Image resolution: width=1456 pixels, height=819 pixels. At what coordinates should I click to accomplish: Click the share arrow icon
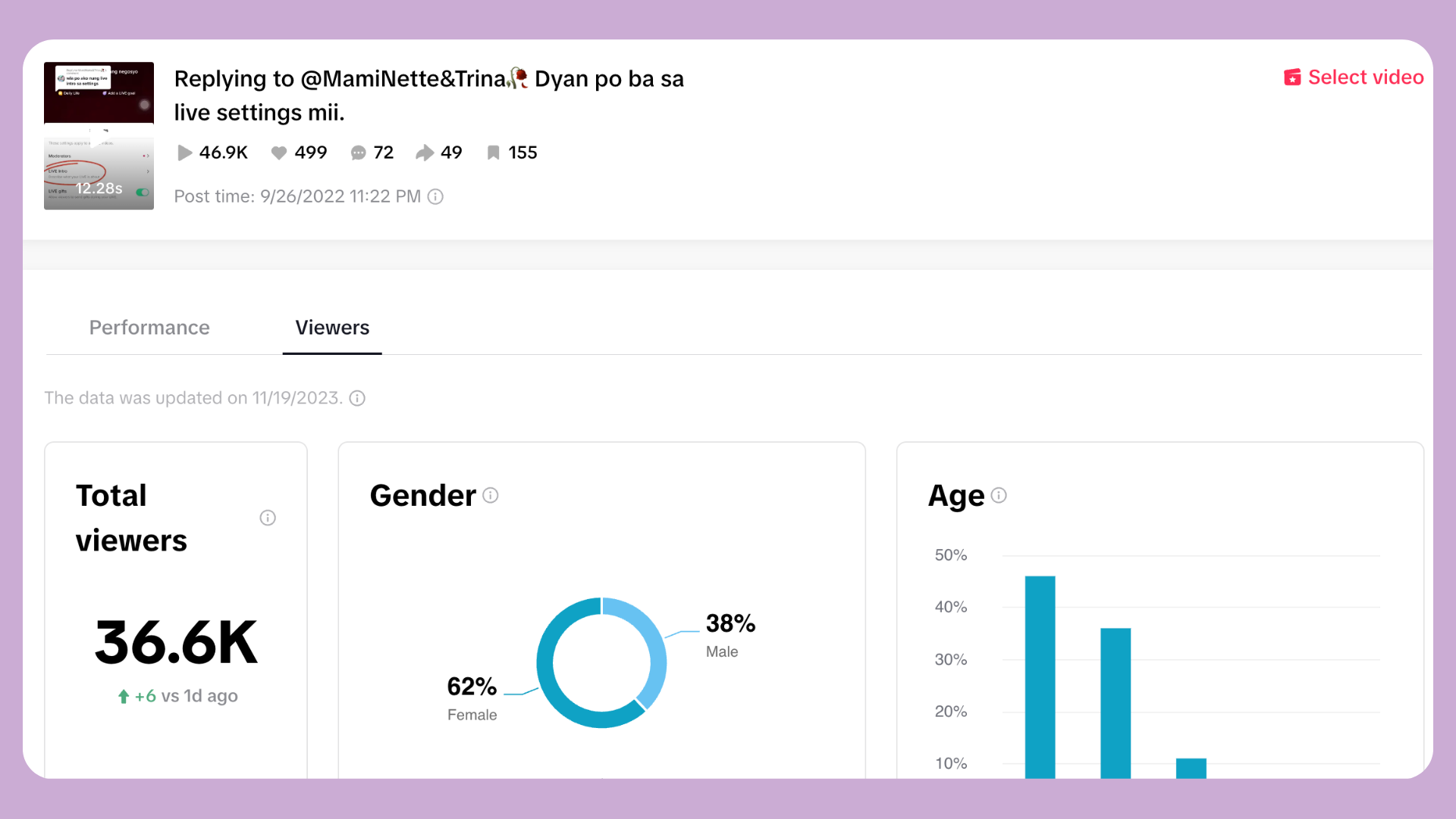[425, 153]
